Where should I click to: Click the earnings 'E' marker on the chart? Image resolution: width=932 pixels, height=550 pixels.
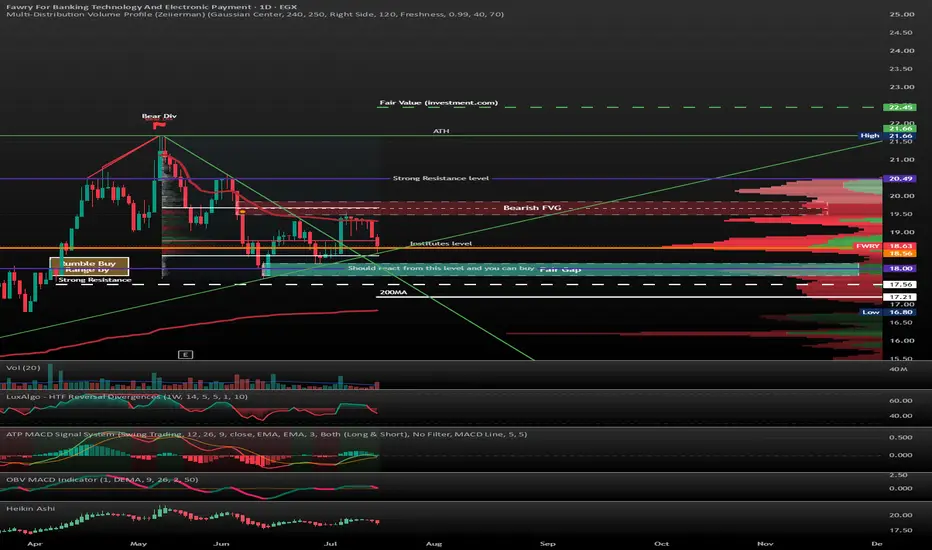185,354
